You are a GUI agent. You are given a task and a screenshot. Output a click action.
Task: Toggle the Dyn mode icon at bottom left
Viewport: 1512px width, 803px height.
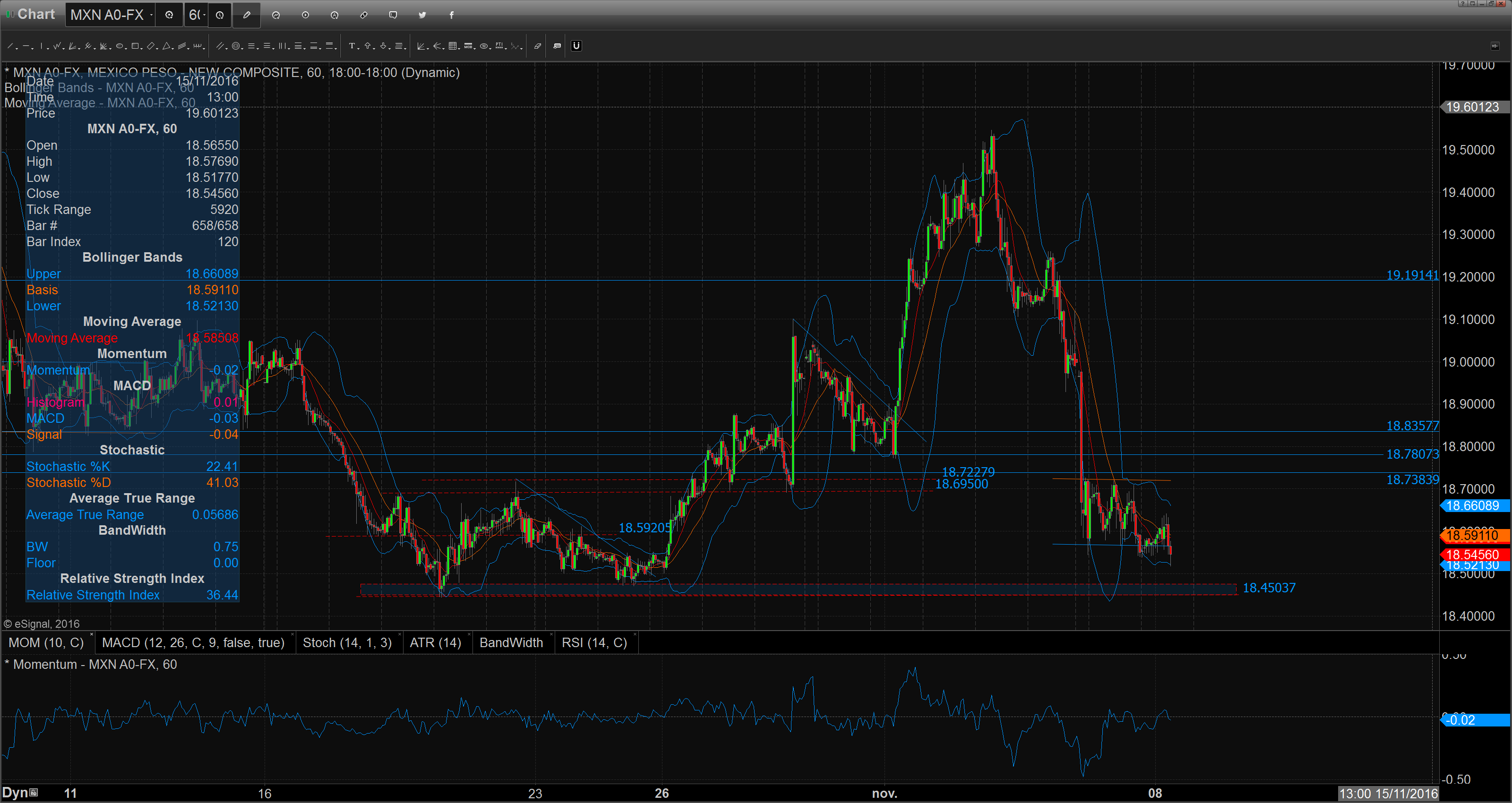pos(34,793)
